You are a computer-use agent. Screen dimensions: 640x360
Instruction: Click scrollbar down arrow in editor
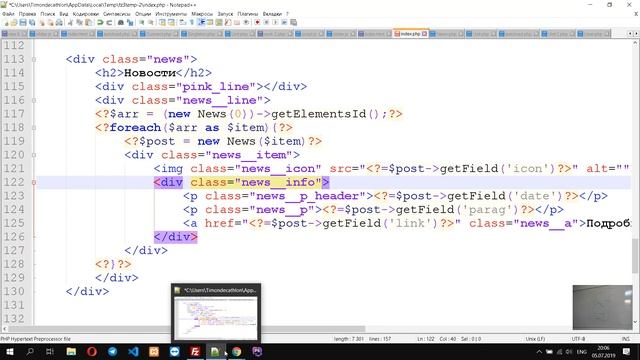(x=635, y=322)
